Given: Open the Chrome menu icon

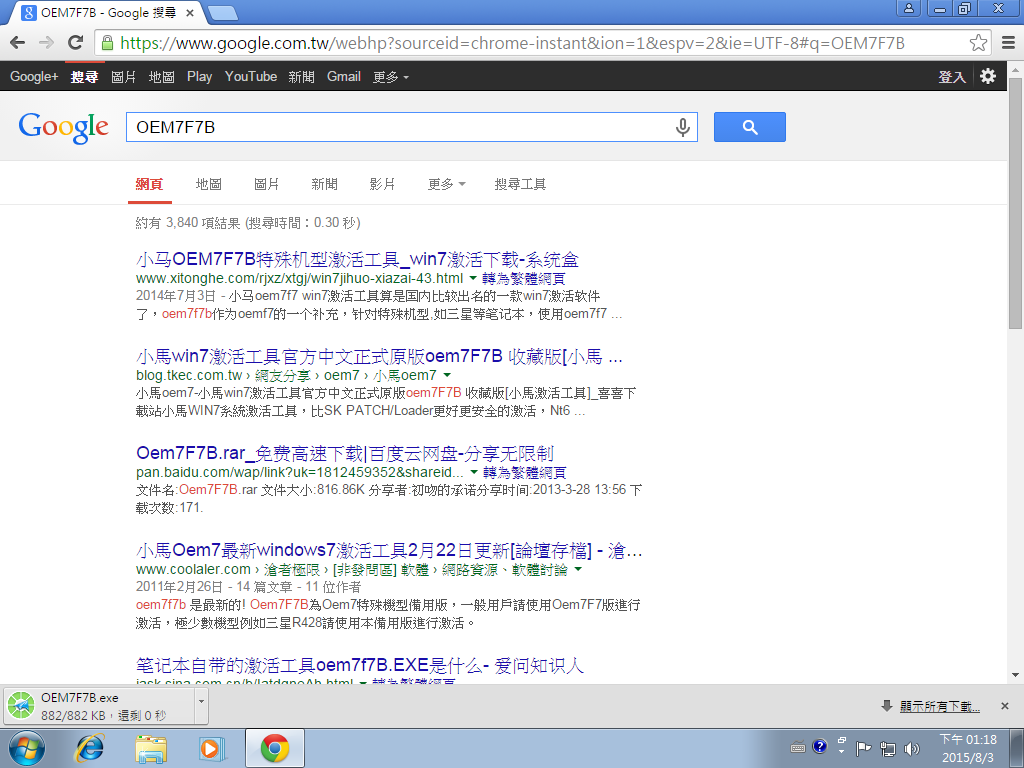Looking at the screenshot, I should [x=1008, y=43].
